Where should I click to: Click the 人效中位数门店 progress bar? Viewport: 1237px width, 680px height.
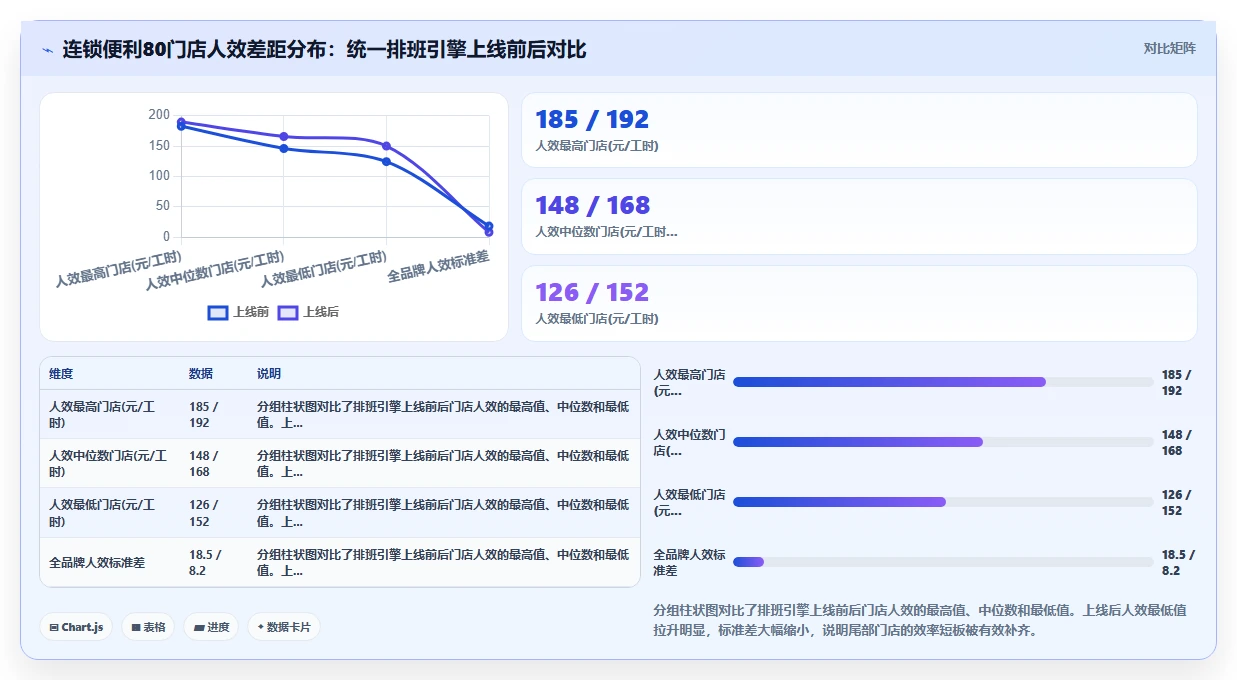(943, 442)
